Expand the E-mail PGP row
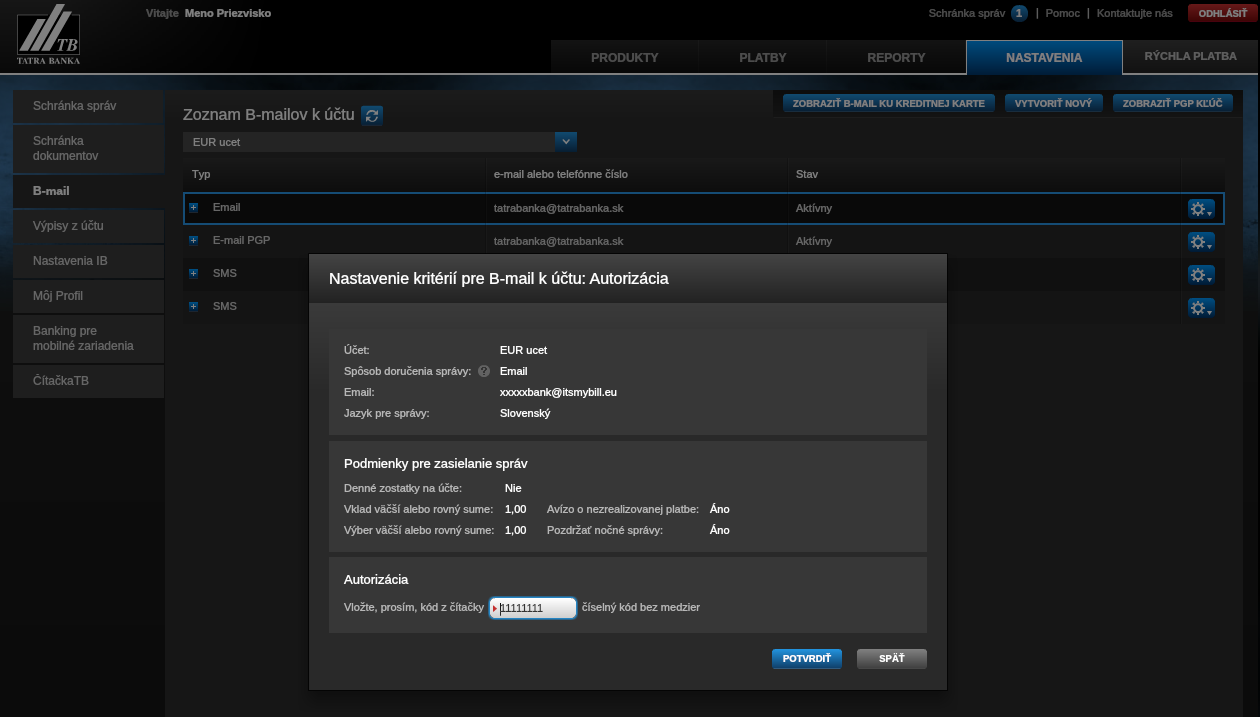The image size is (1260, 717). (194, 241)
